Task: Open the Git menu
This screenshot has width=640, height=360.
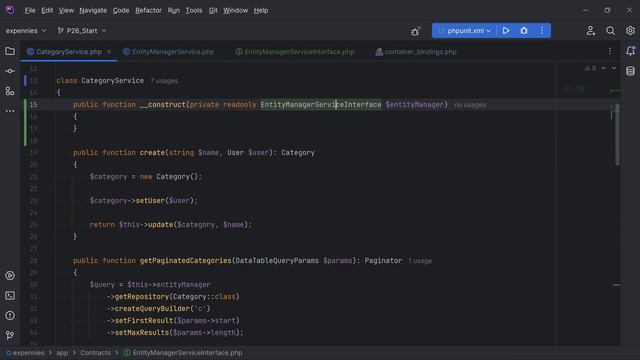Action: coord(213,10)
